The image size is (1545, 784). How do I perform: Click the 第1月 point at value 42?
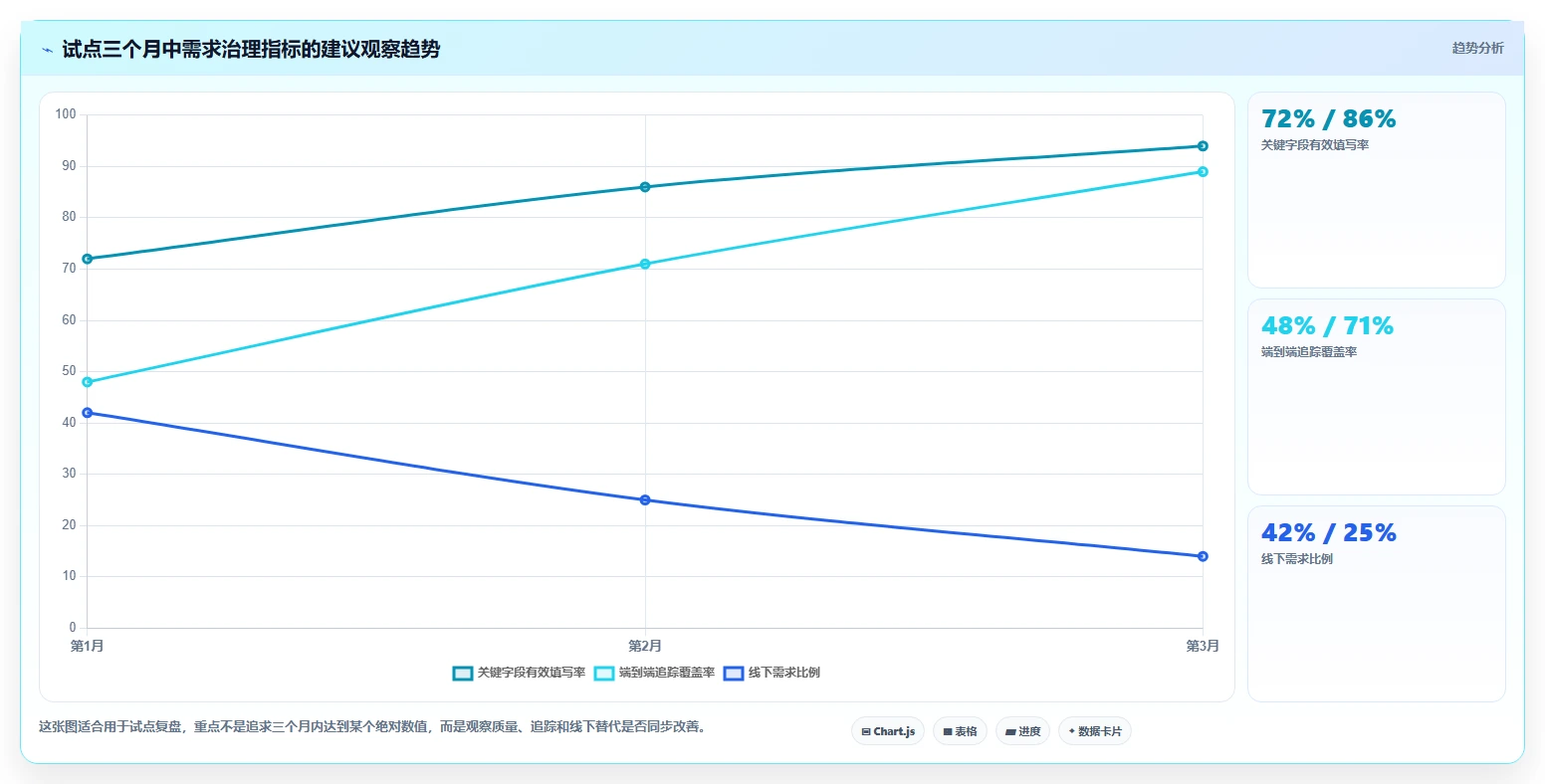click(88, 413)
